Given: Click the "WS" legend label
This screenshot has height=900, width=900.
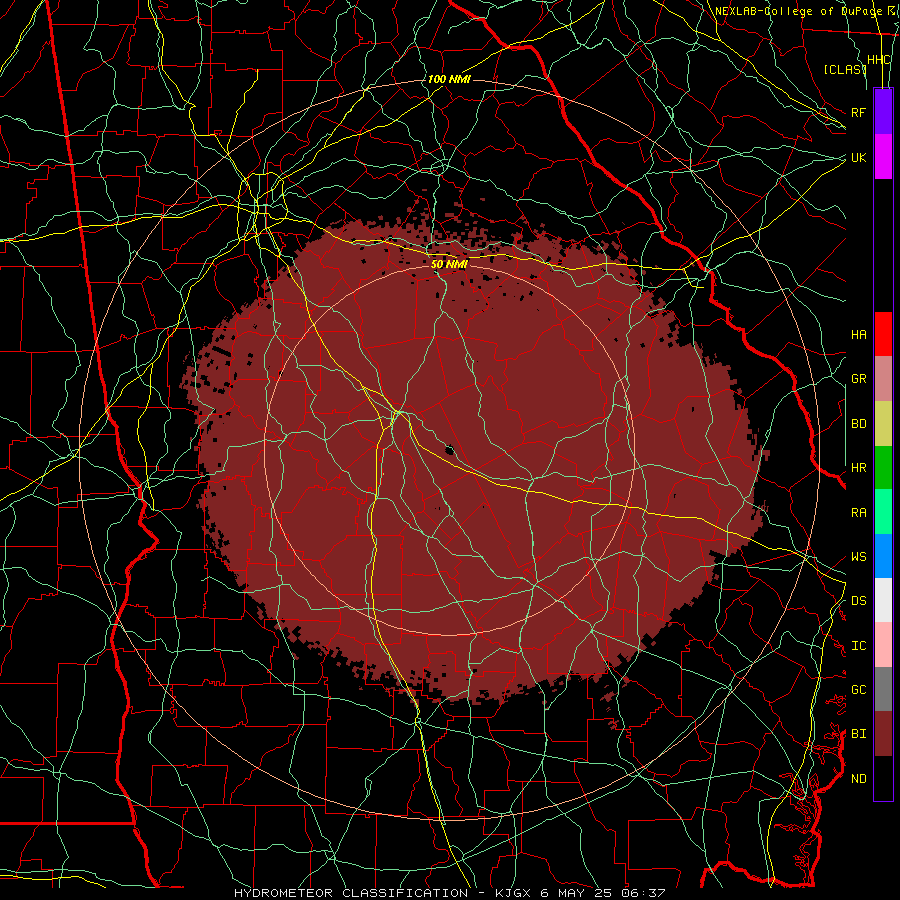Looking at the screenshot, I should coord(858,557).
